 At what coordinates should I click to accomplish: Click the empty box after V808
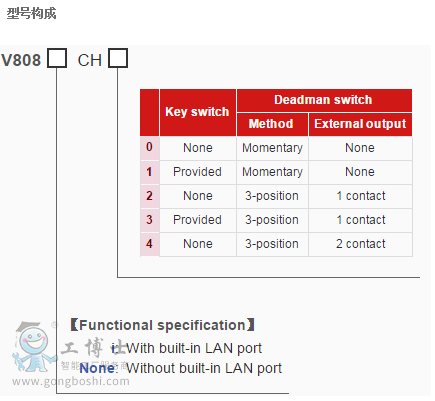57,58
